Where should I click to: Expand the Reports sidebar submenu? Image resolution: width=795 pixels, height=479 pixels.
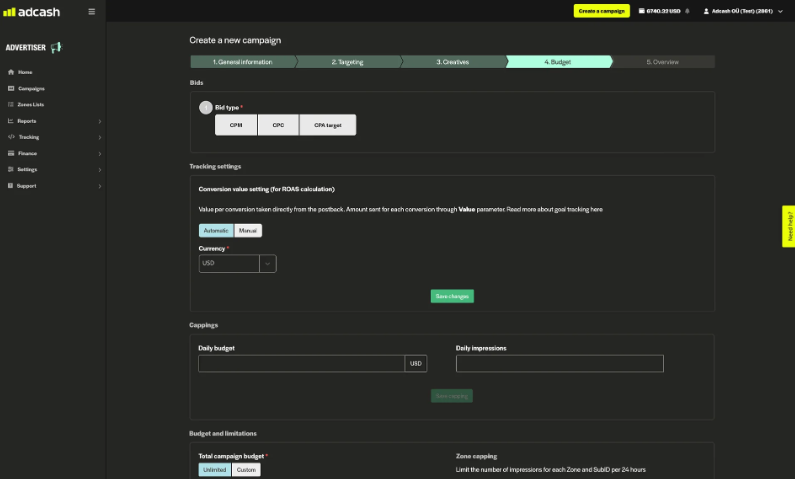(x=99, y=121)
